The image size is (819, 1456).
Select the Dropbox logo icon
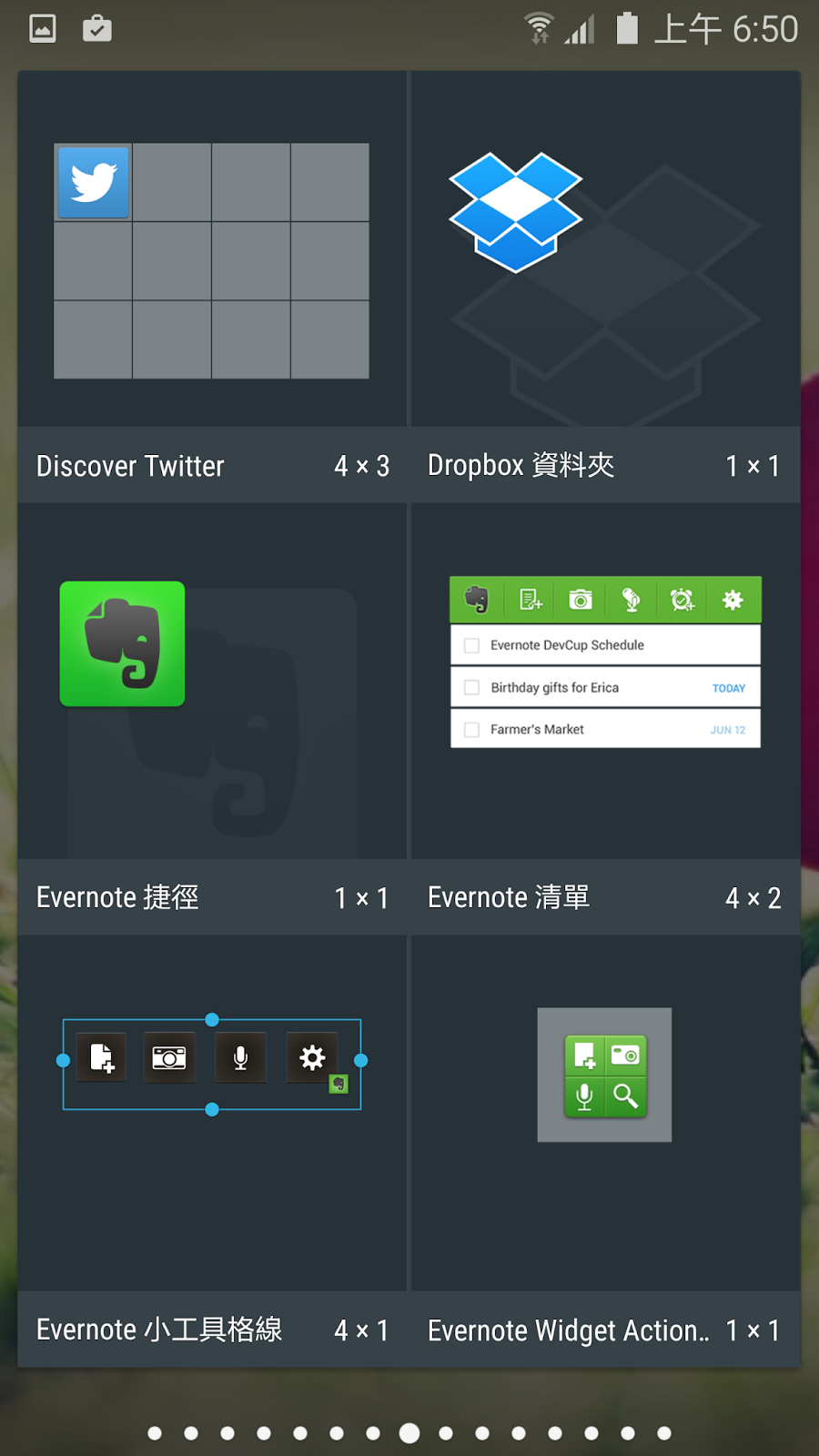[515, 212]
